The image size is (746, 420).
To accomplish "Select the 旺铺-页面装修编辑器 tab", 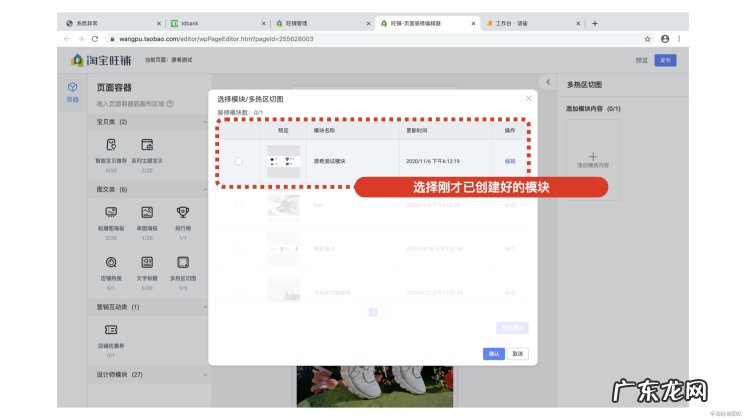I will 427,23.
